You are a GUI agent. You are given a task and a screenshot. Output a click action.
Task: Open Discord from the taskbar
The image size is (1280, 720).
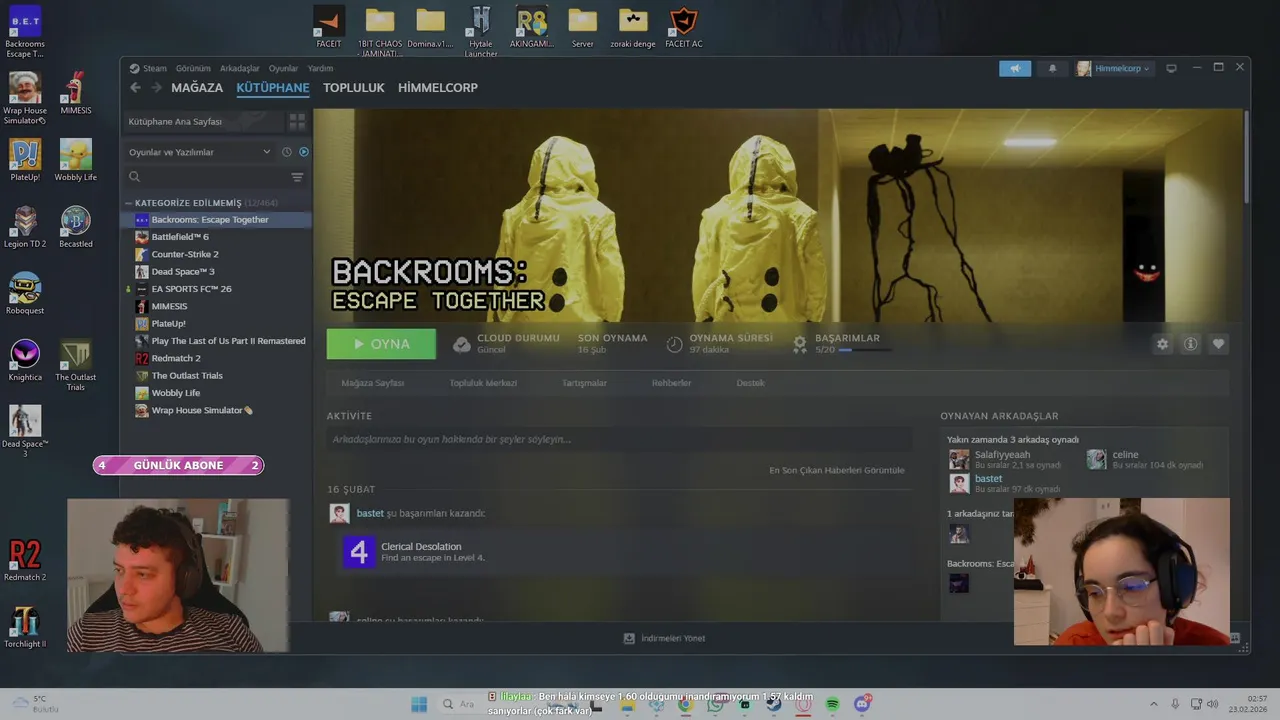tap(863, 704)
